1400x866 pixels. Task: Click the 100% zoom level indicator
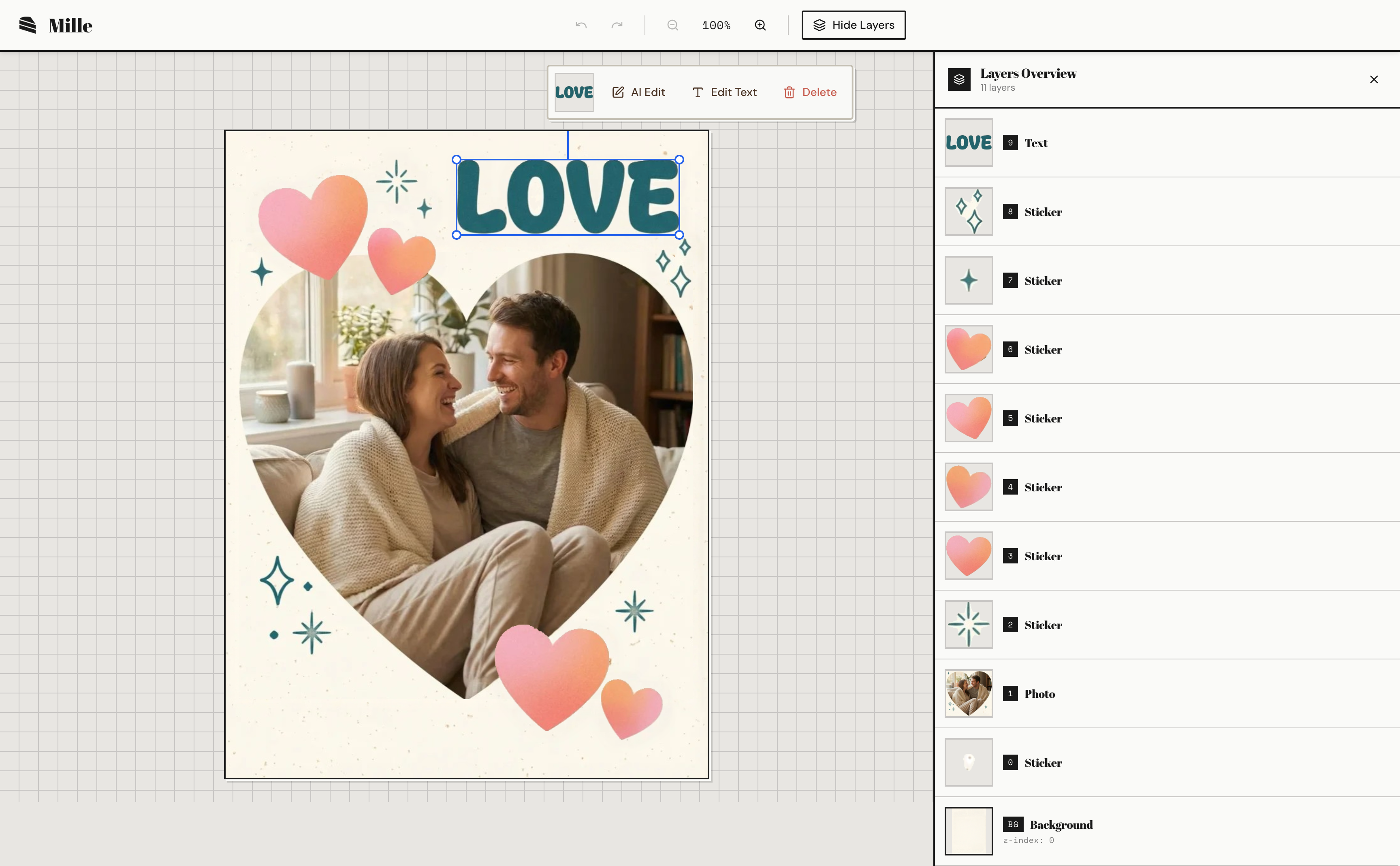pos(716,25)
